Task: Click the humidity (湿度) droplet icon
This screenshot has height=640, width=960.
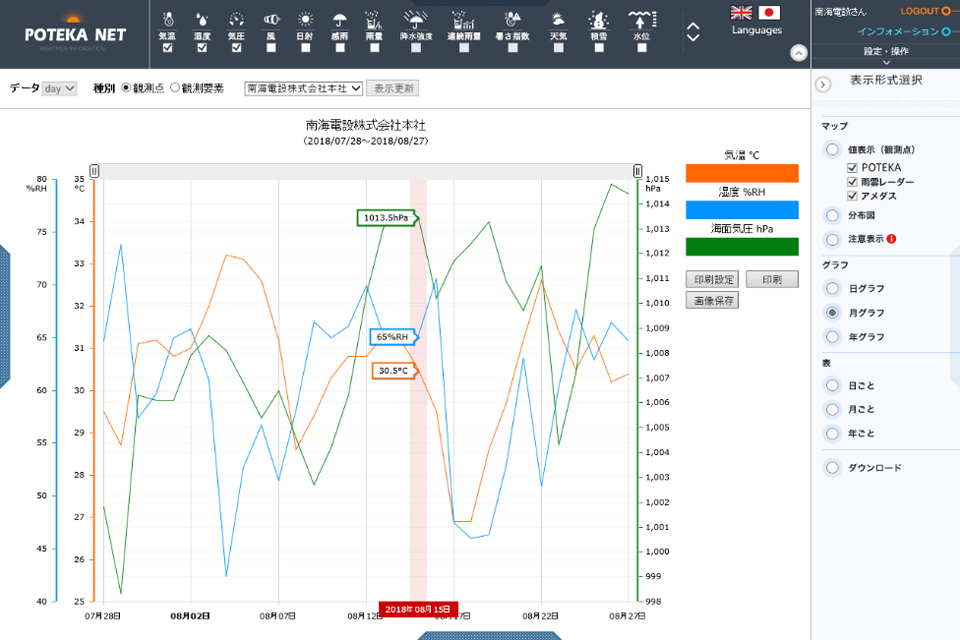Action: tap(202, 20)
